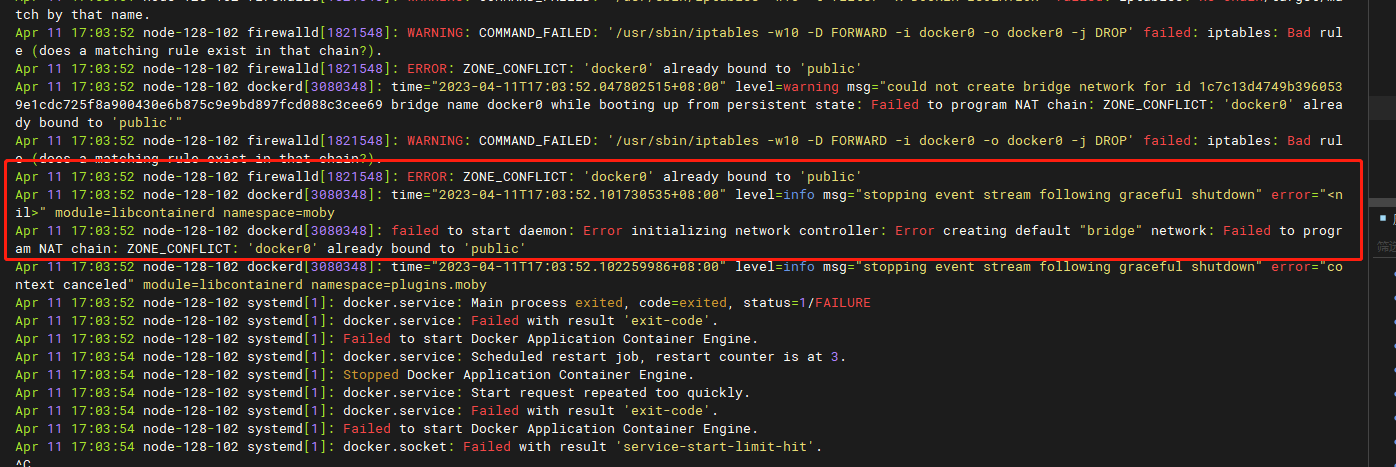This screenshot has width=1396, height=467.
Task: Click the highlighted 'failed to start daemon' text
Action: click(x=483, y=230)
